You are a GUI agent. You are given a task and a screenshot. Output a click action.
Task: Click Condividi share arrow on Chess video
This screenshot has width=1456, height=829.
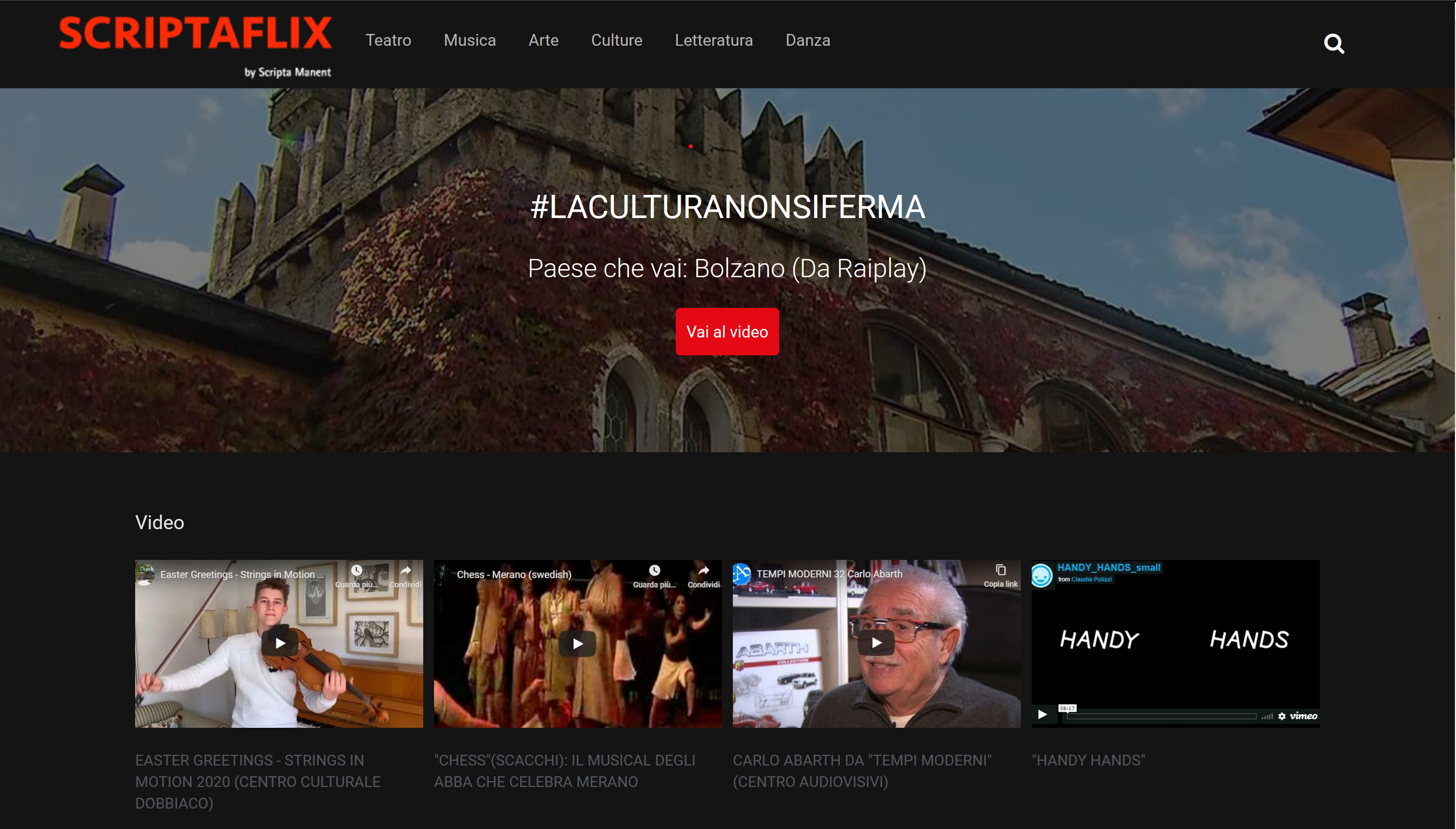point(704,571)
